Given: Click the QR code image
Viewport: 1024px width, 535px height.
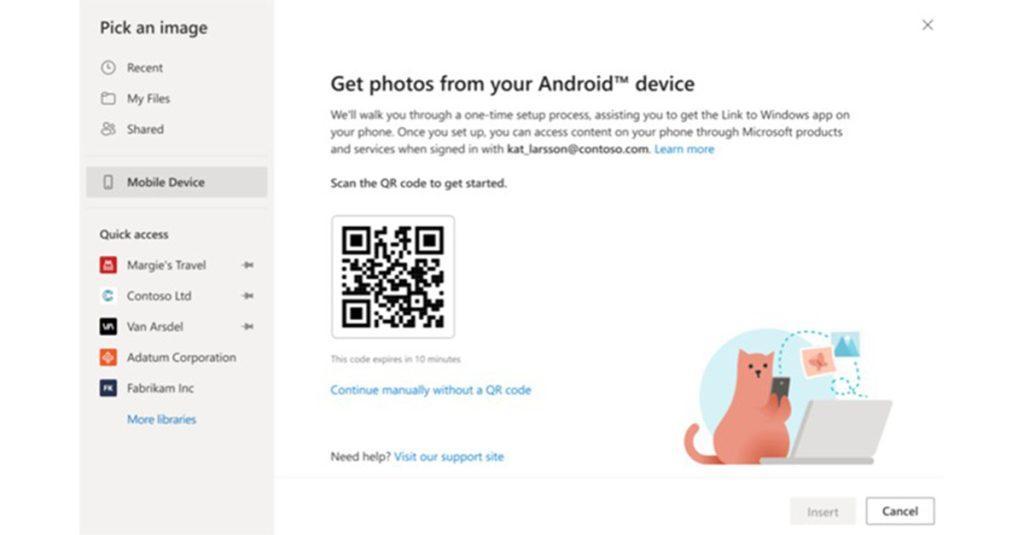Looking at the screenshot, I should click(x=392, y=277).
